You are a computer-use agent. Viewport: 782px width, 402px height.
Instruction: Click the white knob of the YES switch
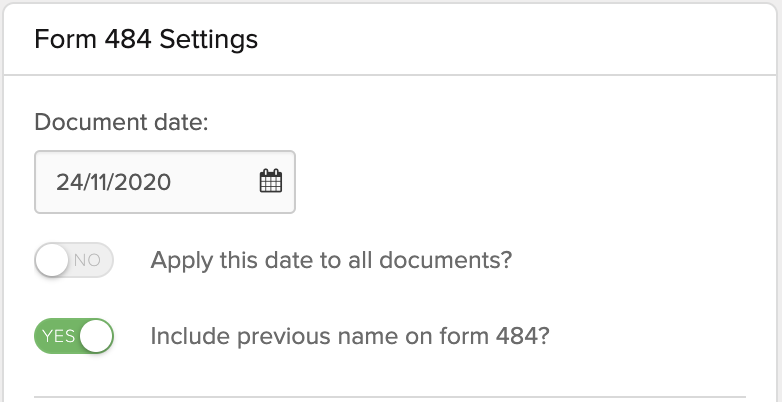(96, 336)
